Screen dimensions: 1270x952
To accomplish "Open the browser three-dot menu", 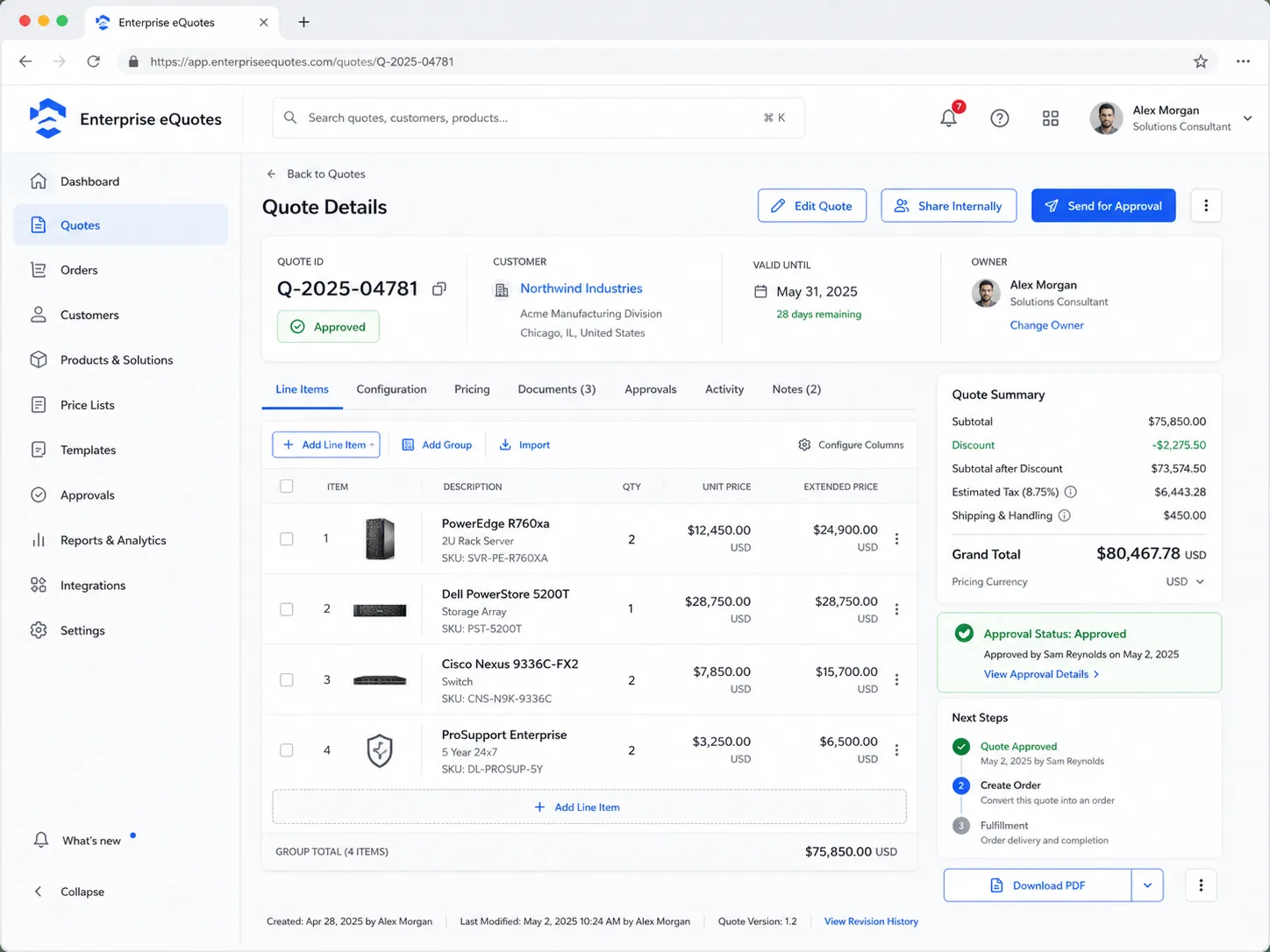I will click(1243, 61).
